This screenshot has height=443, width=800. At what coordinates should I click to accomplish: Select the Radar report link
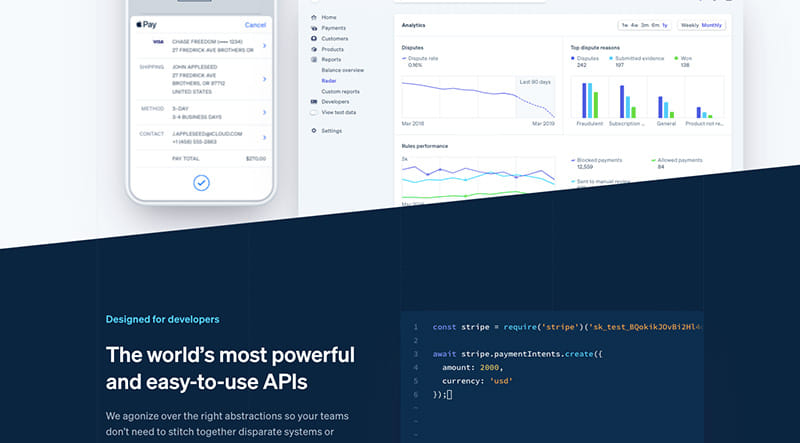[329, 81]
